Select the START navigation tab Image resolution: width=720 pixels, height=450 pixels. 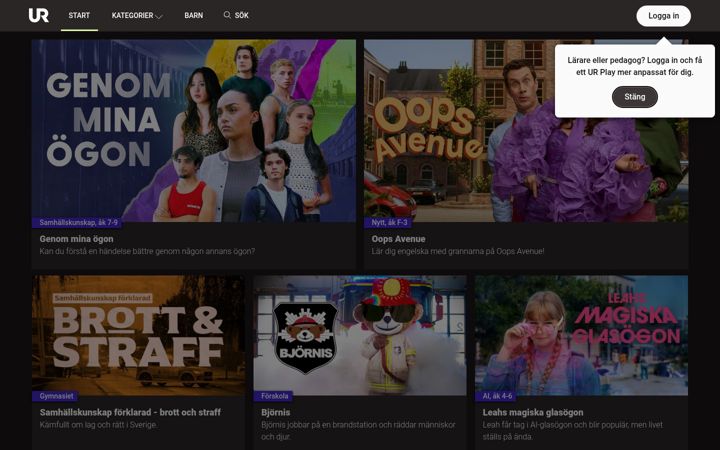coord(79,15)
